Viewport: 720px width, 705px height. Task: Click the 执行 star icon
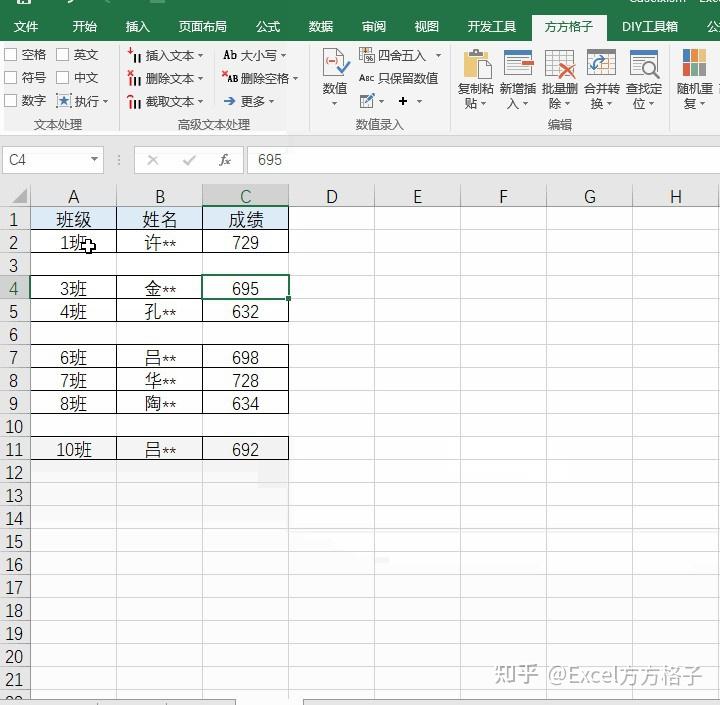[63, 101]
